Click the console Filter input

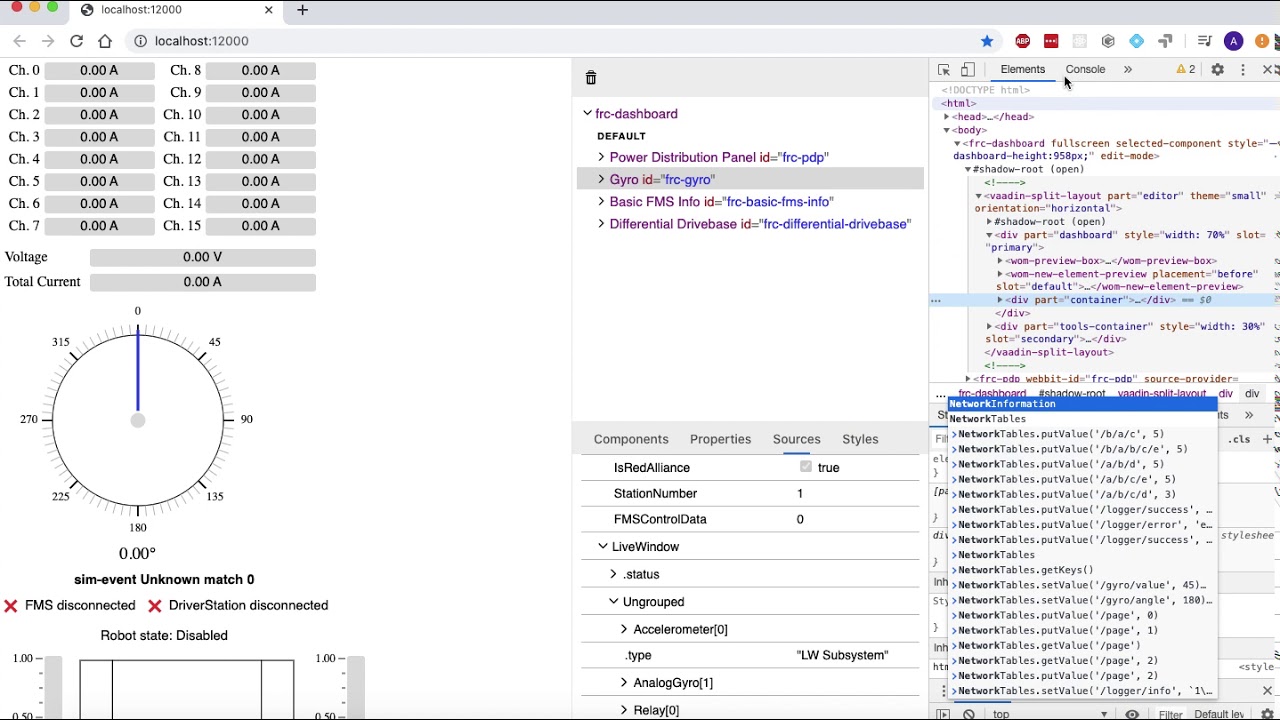[1170, 714]
